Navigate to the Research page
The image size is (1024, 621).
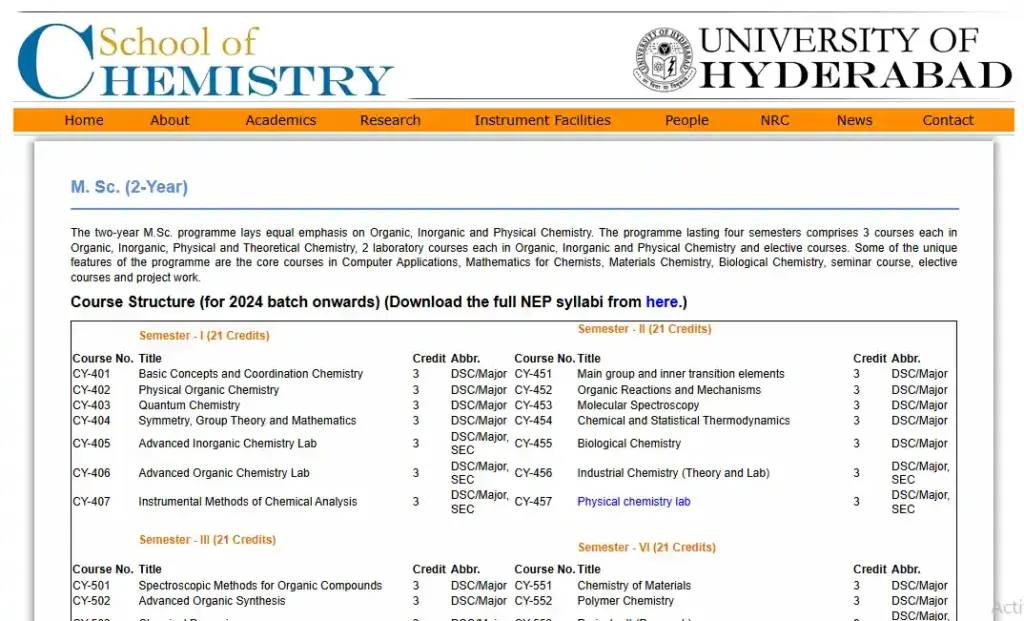click(x=389, y=120)
